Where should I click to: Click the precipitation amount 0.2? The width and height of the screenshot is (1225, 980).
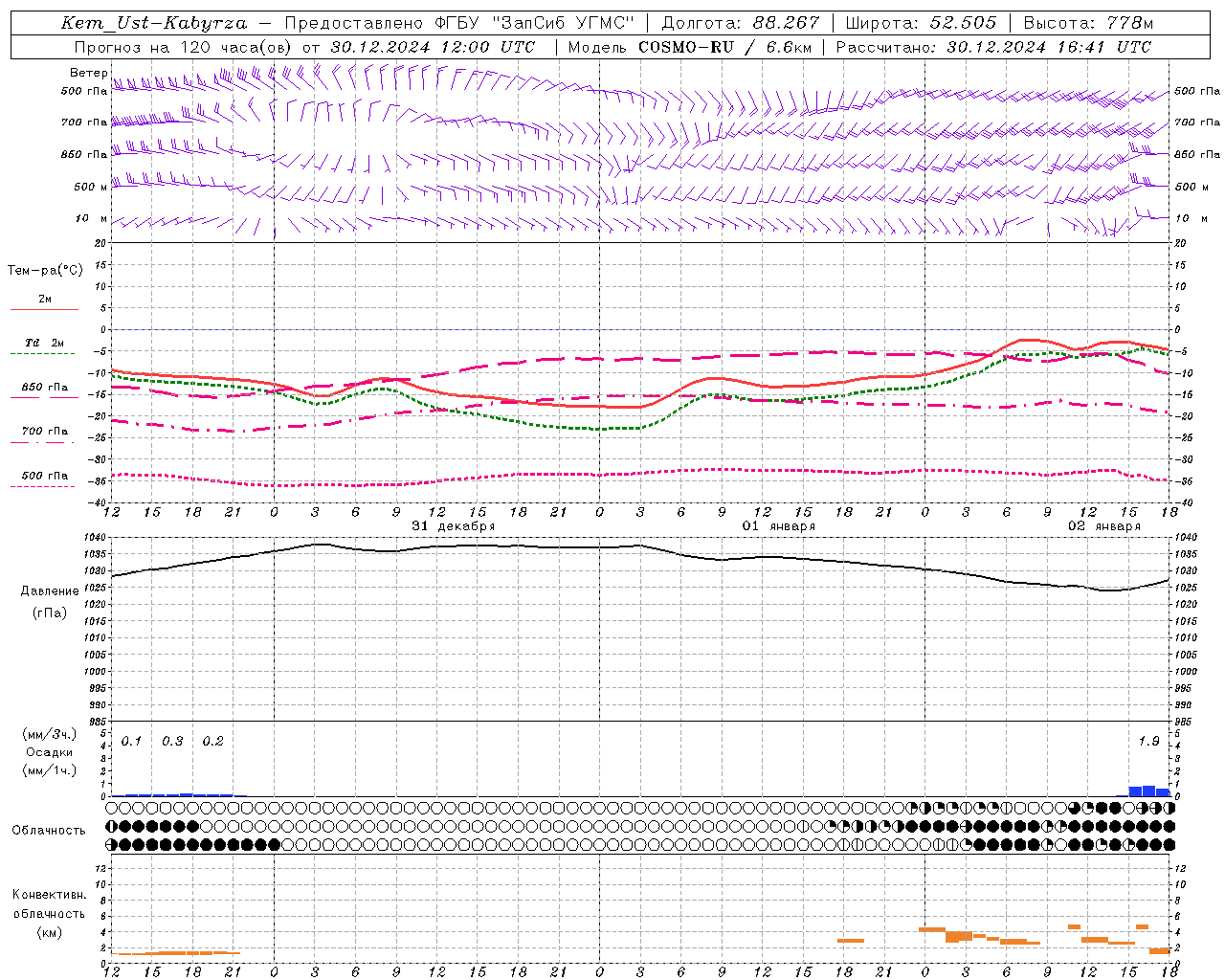tap(212, 741)
